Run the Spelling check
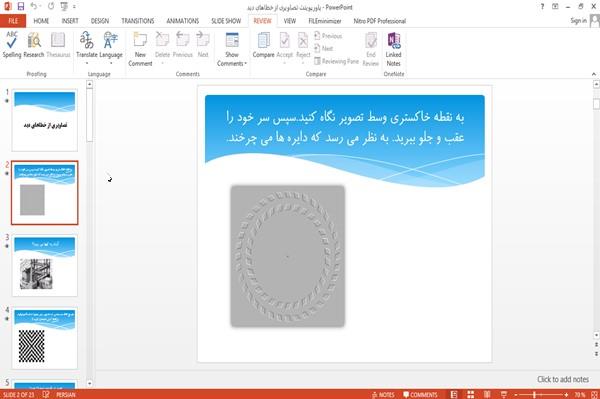This screenshot has width=600, height=399. tap(11, 45)
